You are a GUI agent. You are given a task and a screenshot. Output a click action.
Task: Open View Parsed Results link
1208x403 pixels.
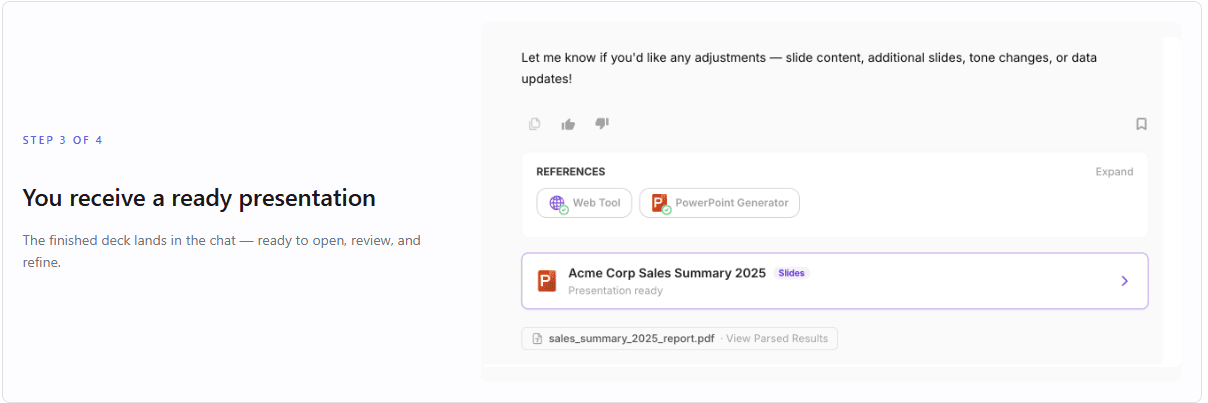[x=777, y=339]
